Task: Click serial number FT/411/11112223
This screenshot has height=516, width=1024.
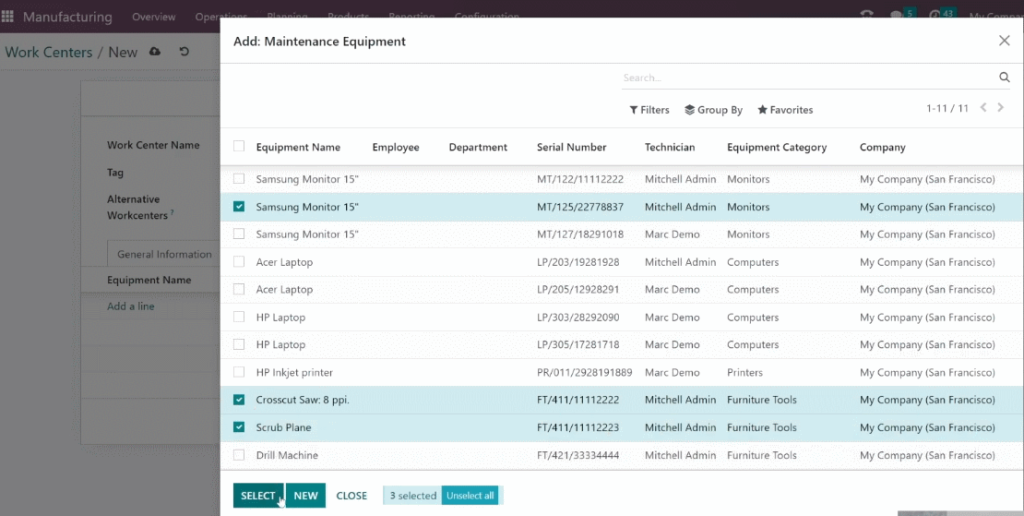Action: tap(578, 427)
